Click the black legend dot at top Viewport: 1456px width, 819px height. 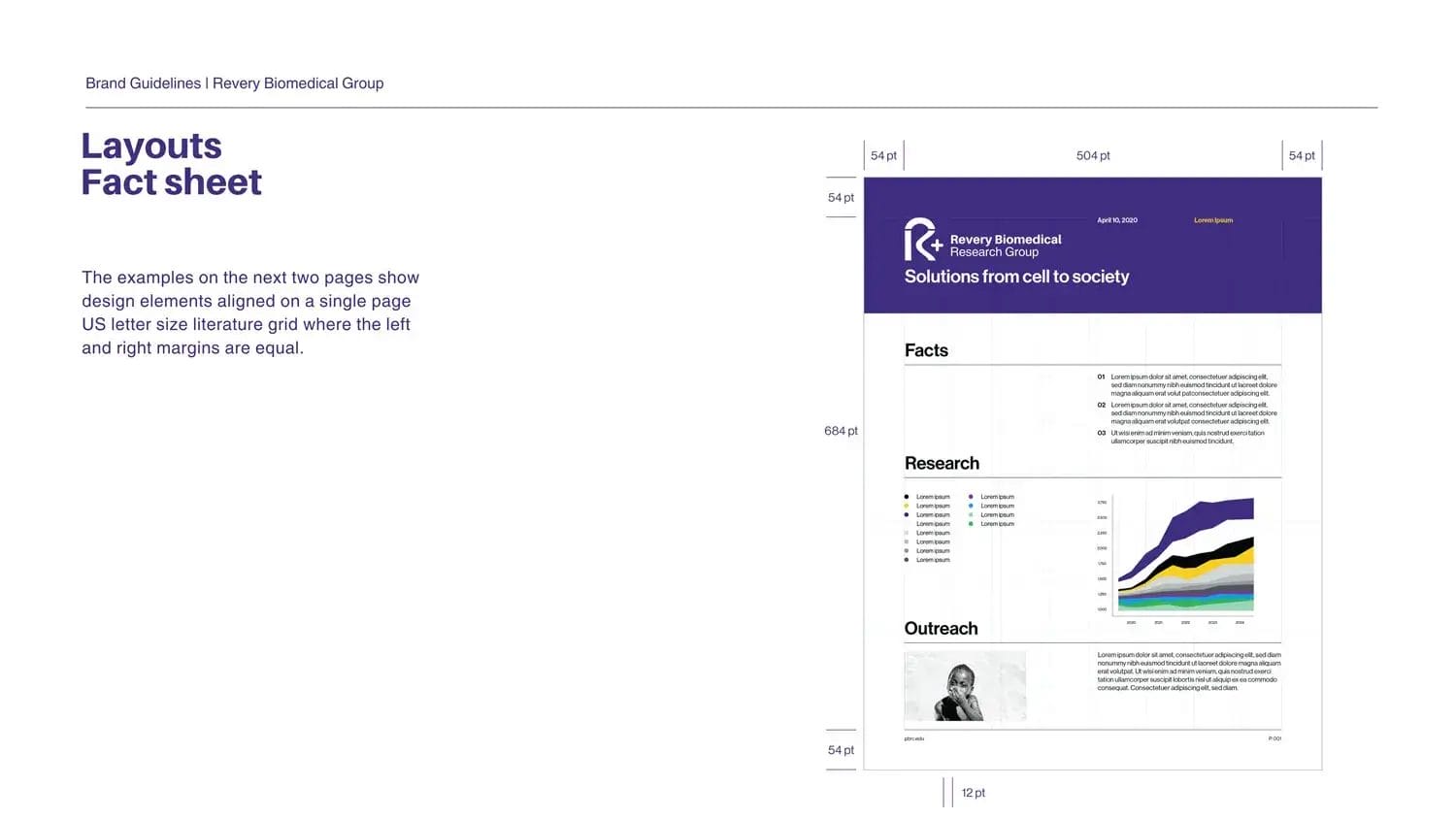pyautogui.click(x=907, y=497)
